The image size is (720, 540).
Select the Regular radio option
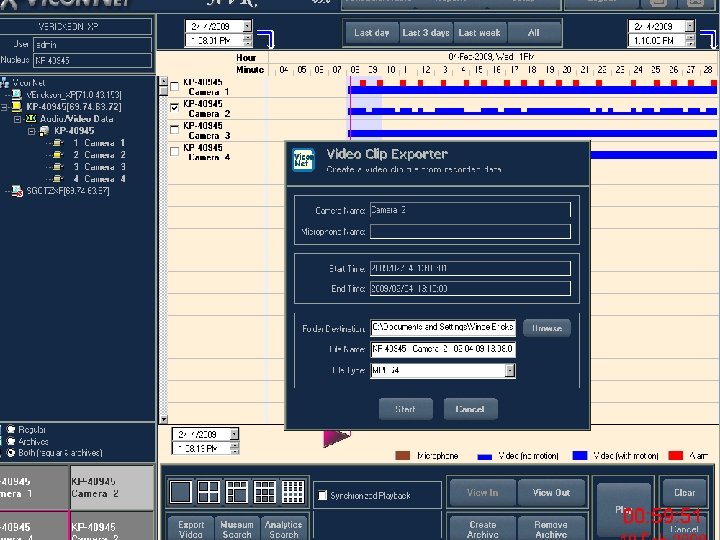(x=11, y=429)
